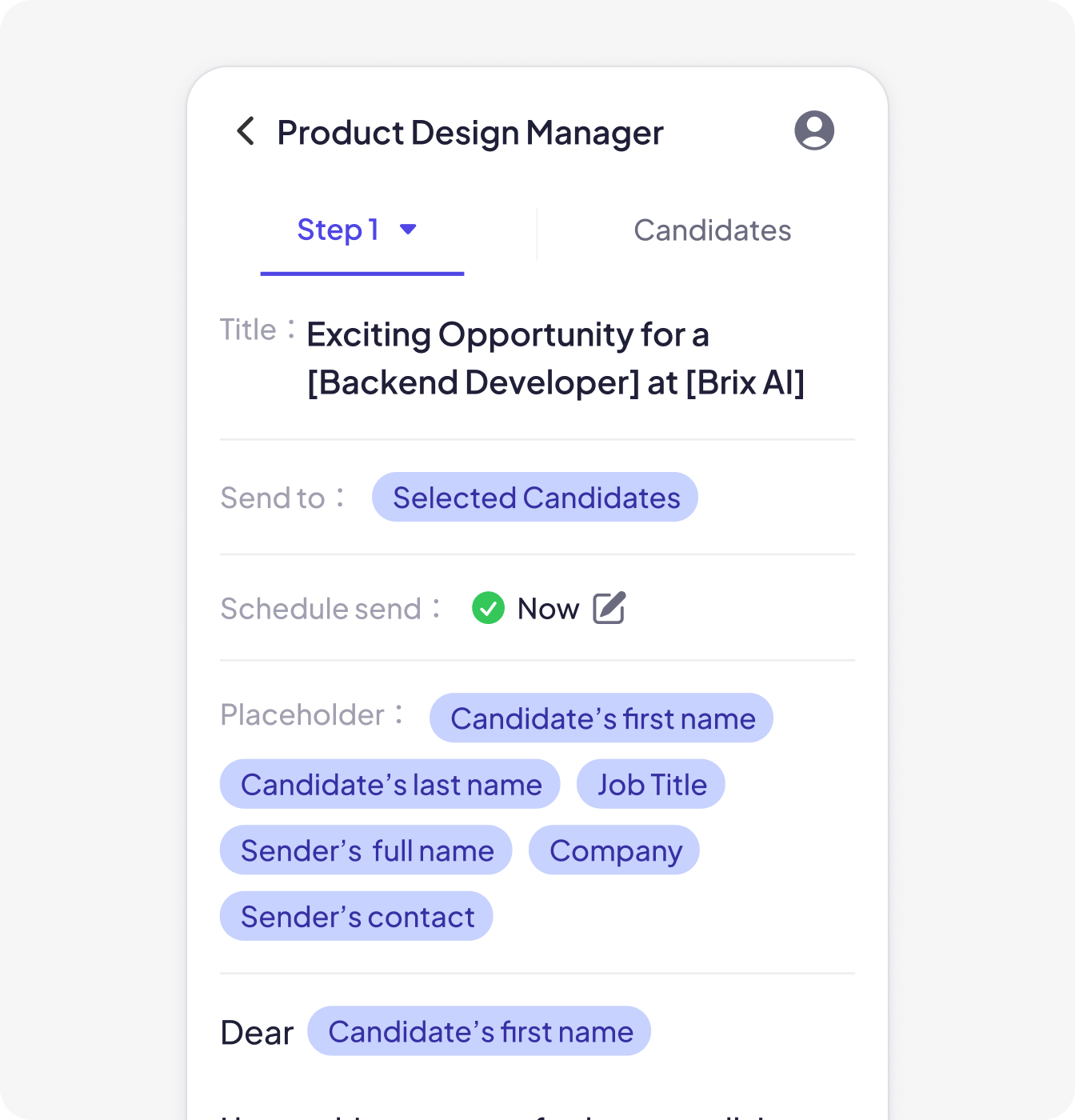Click the Now schedule send value

coord(548,609)
